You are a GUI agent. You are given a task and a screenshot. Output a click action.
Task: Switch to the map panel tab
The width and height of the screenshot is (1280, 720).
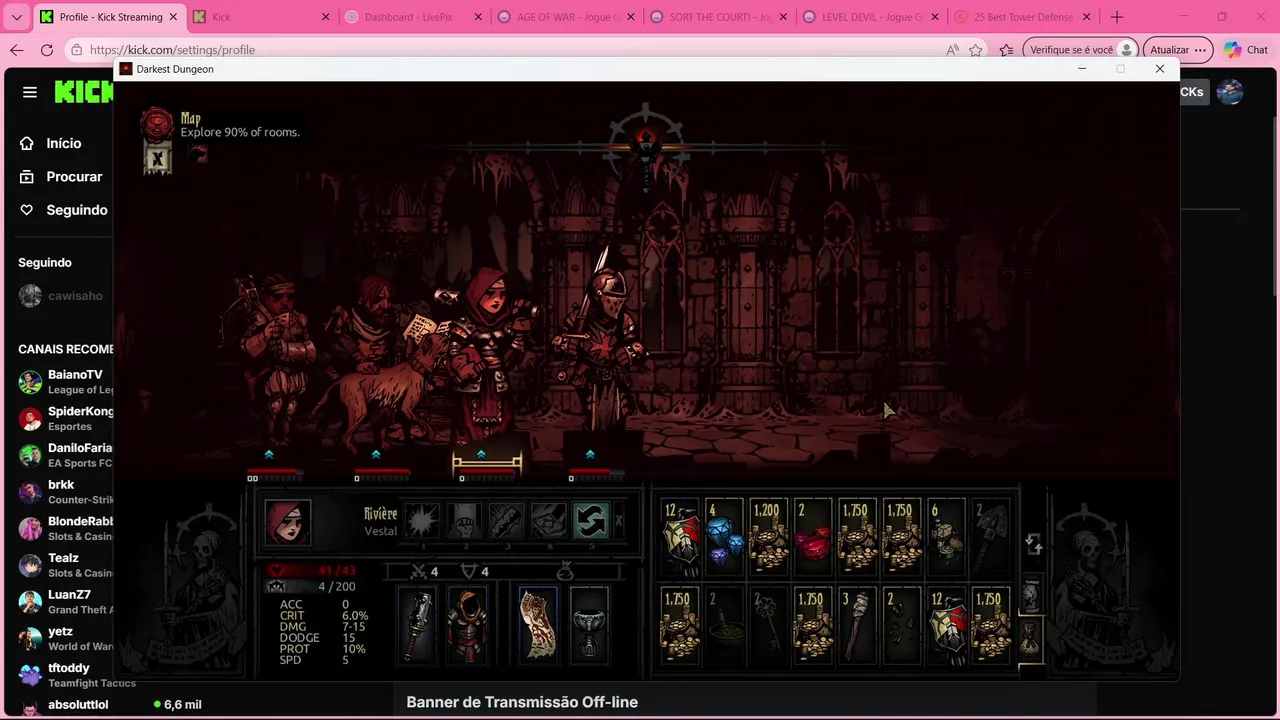pos(1031,595)
